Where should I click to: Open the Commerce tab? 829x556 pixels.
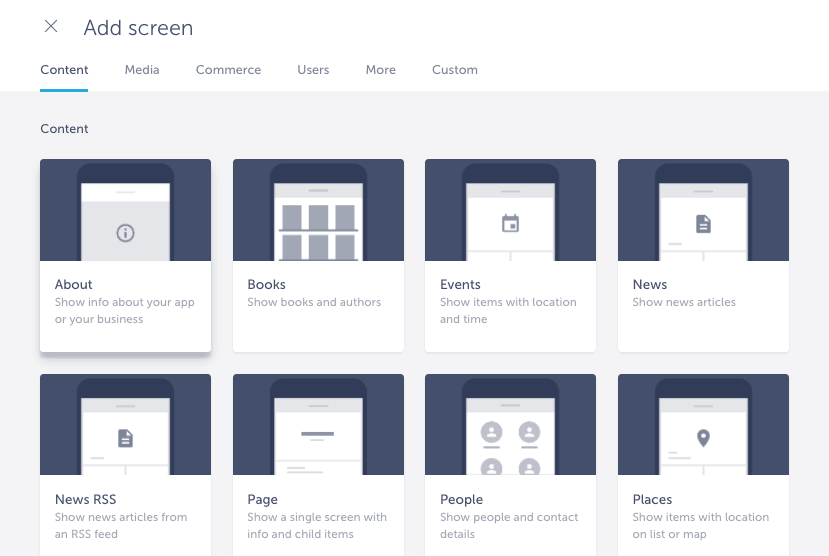(228, 70)
